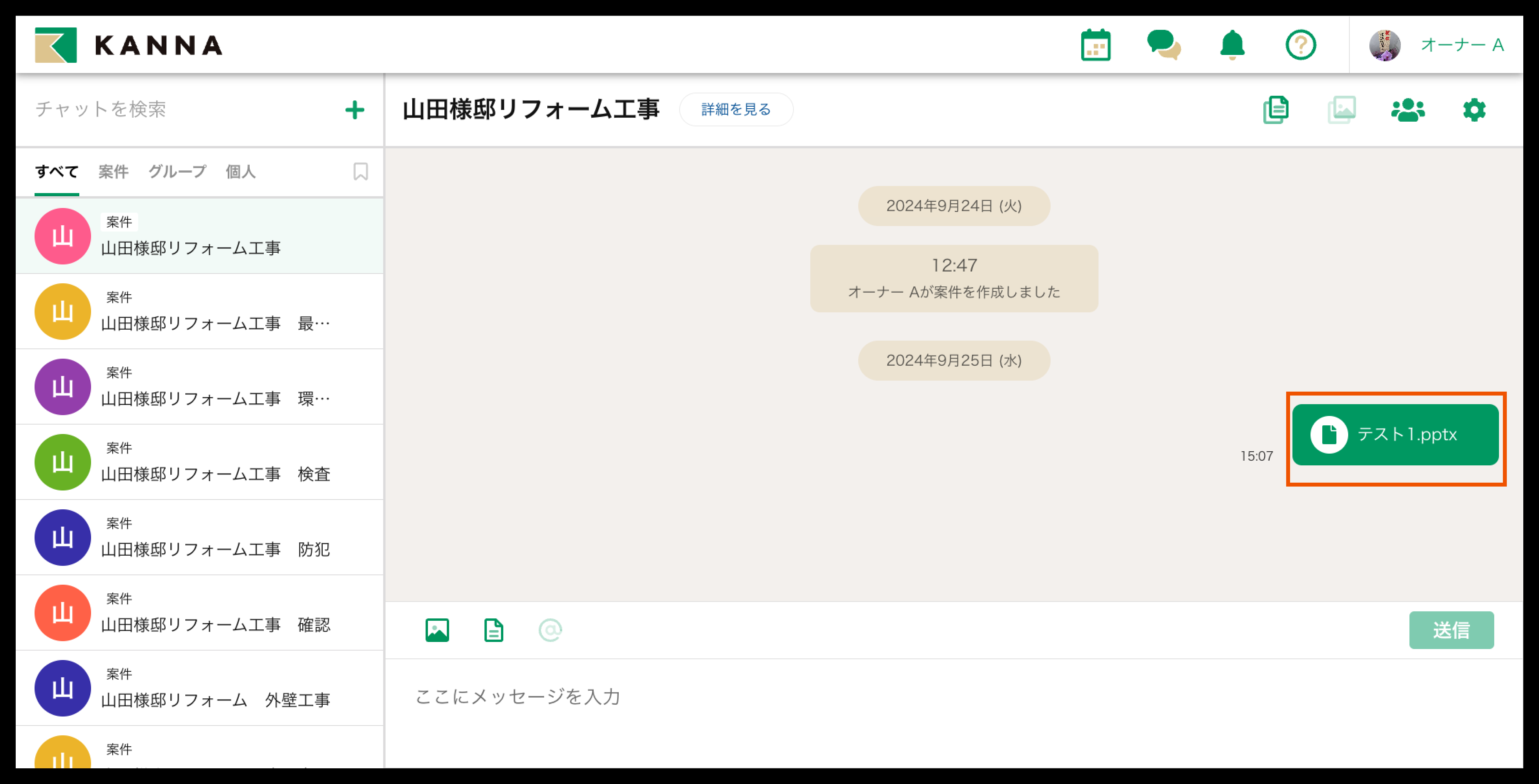Image resolution: width=1539 pixels, height=784 pixels.
Task: Select the 個人 tab
Action: pyautogui.click(x=240, y=172)
